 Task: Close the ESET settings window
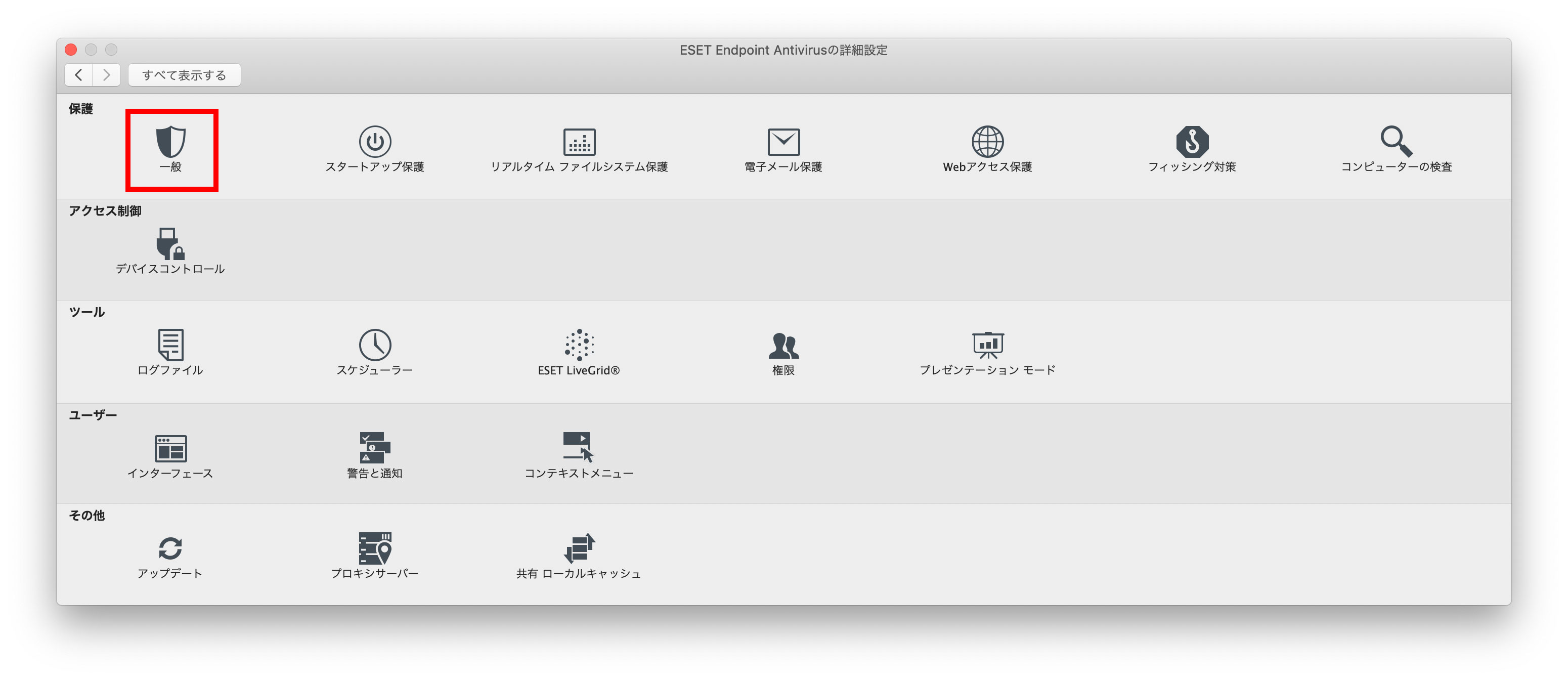click(71, 49)
